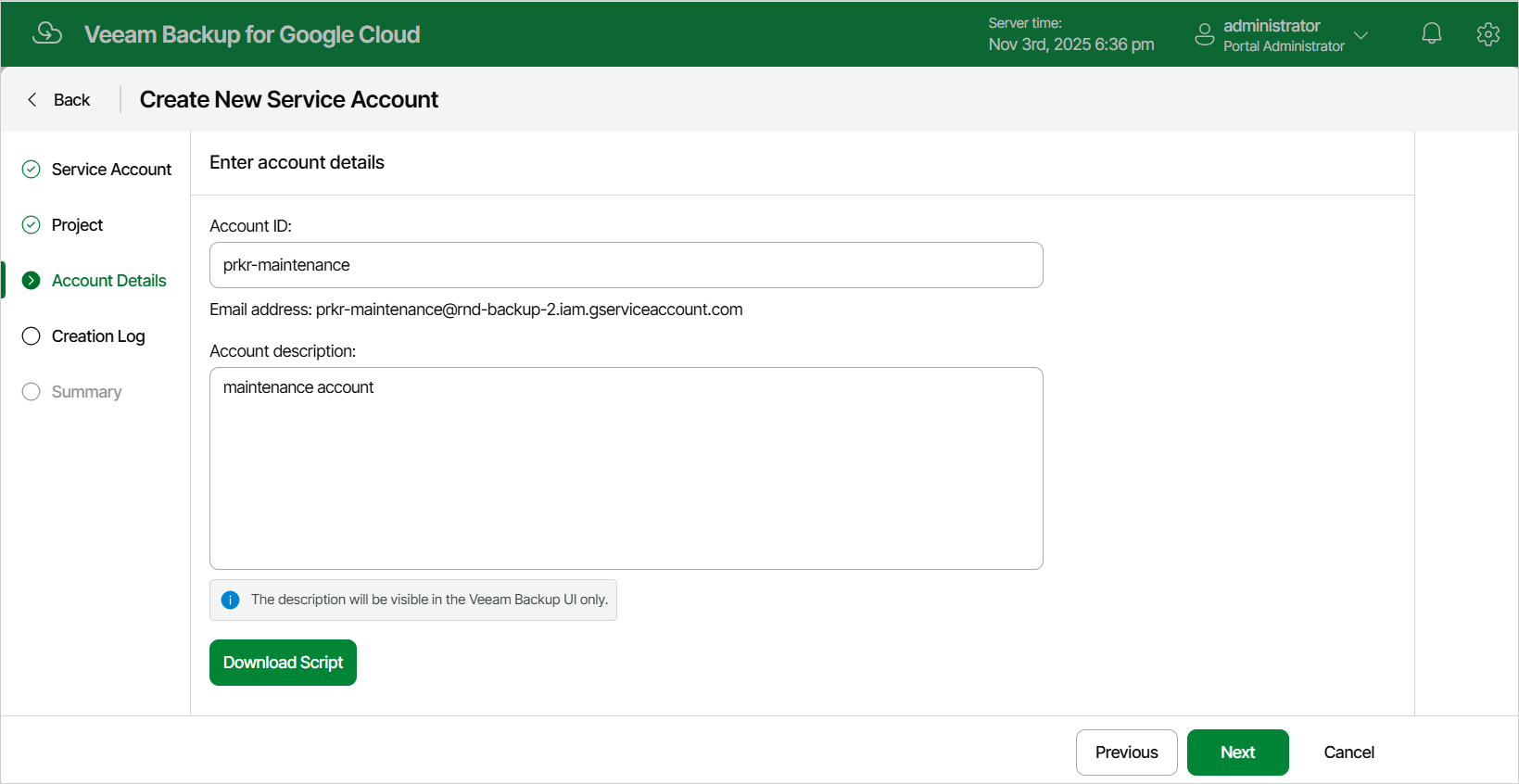Click the Summary step circle
The height and width of the screenshot is (784, 1519).
click(x=32, y=391)
